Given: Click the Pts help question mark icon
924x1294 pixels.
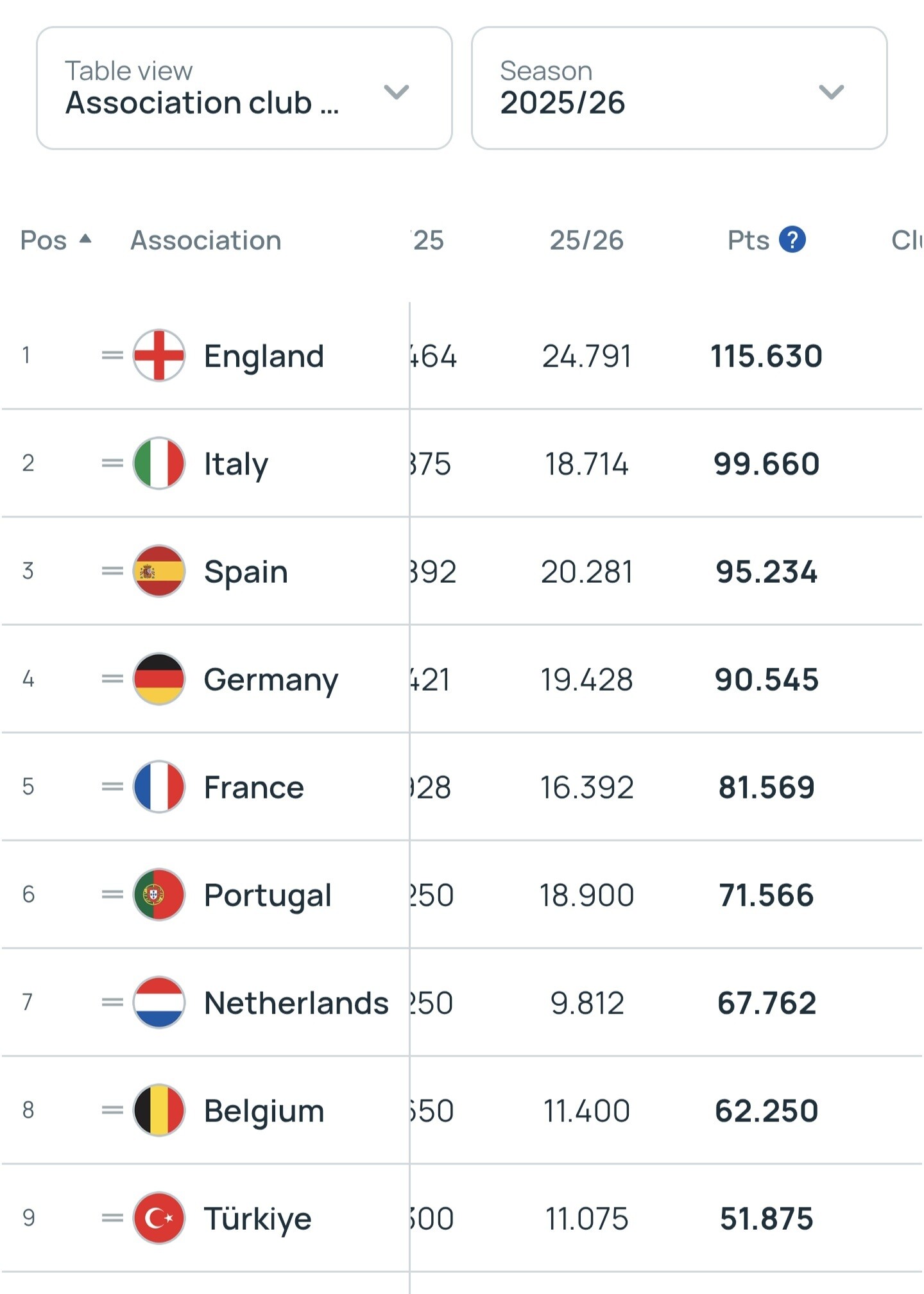Looking at the screenshot, I should tap(792, 240).
